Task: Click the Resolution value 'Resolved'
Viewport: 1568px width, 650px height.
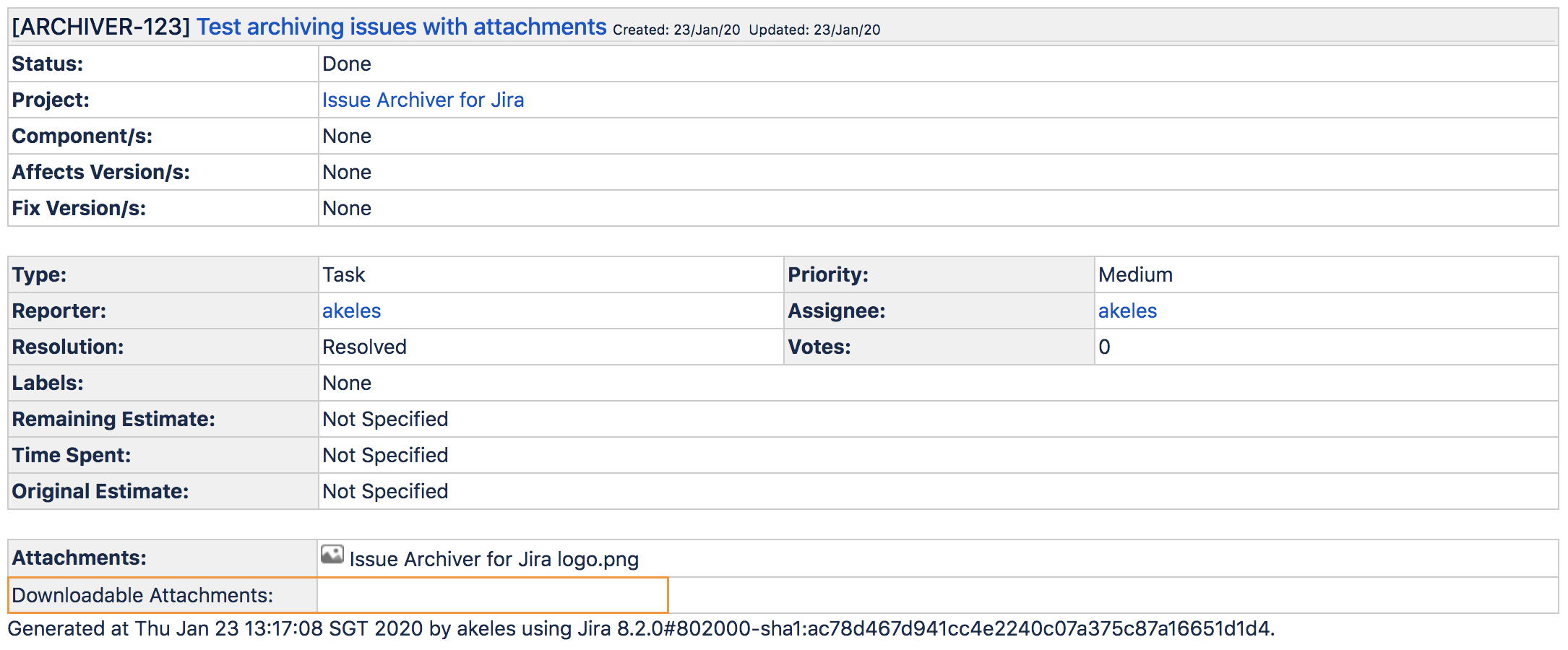Action: tap(364, 347)
